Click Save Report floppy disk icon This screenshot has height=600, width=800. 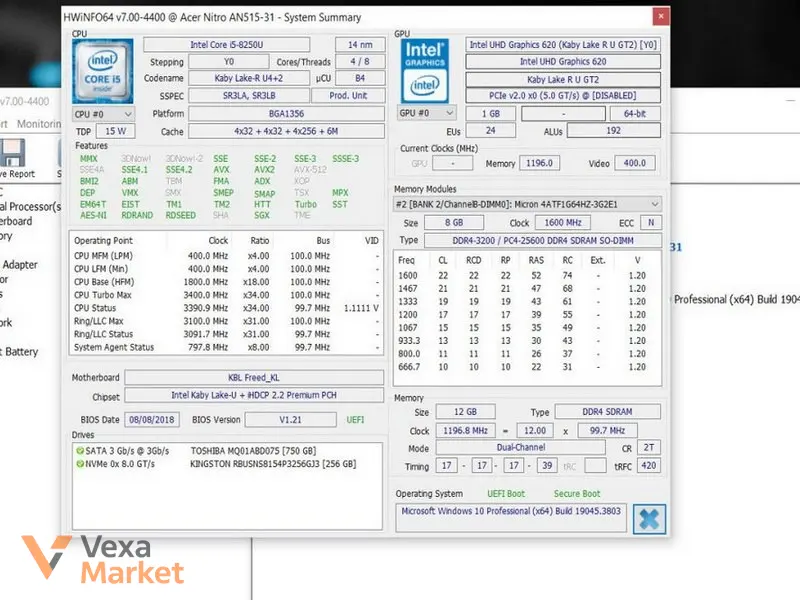pos(12,153)
